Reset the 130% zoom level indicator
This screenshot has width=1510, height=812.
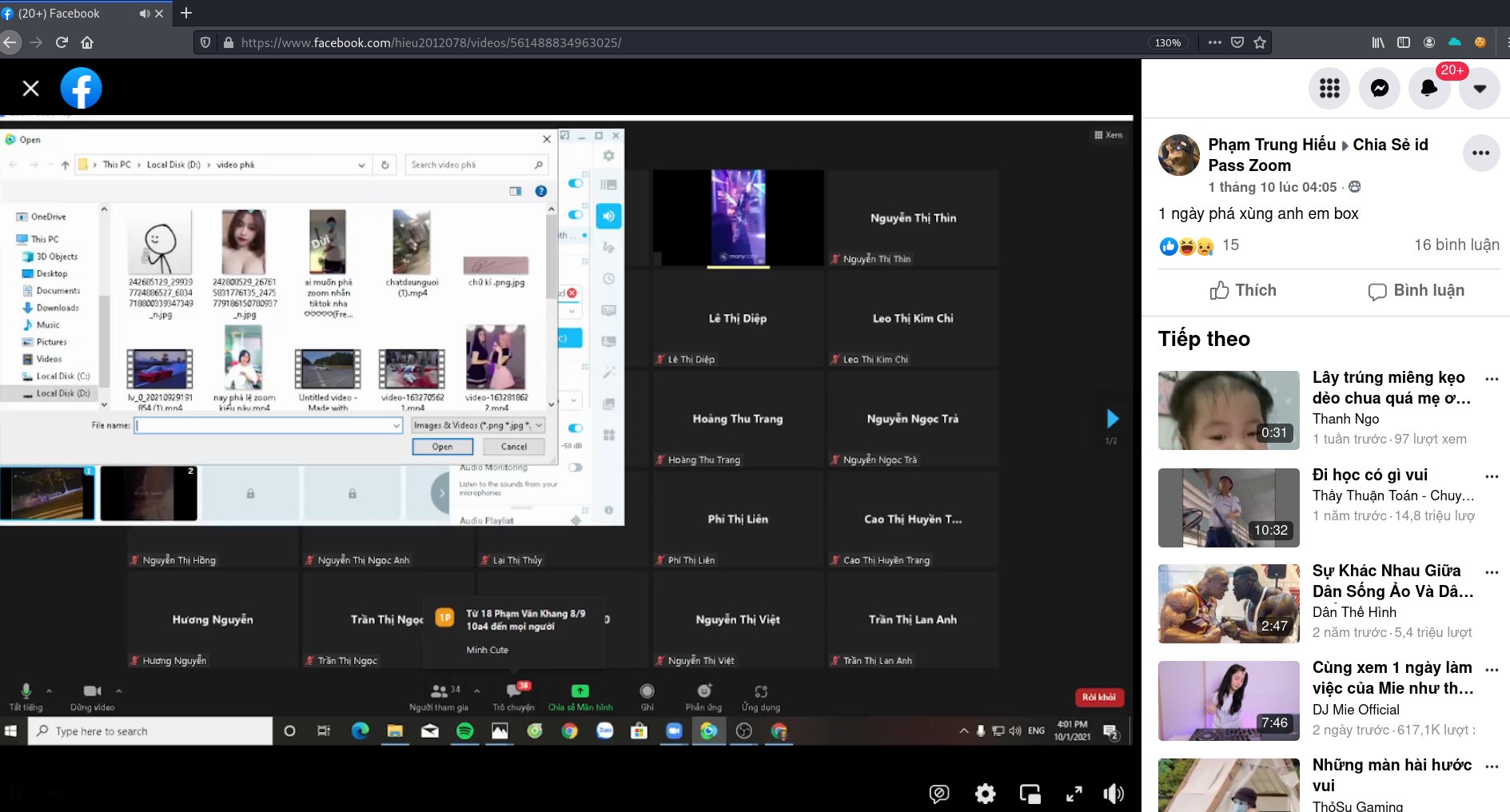click(x=1168, y=42)
